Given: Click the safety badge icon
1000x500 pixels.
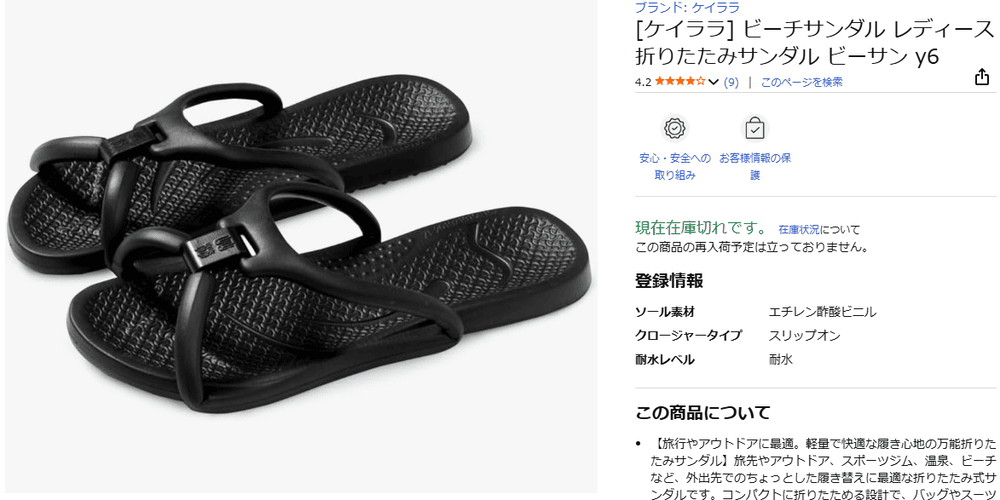Looking at the screenshot, I should (674, 128).
